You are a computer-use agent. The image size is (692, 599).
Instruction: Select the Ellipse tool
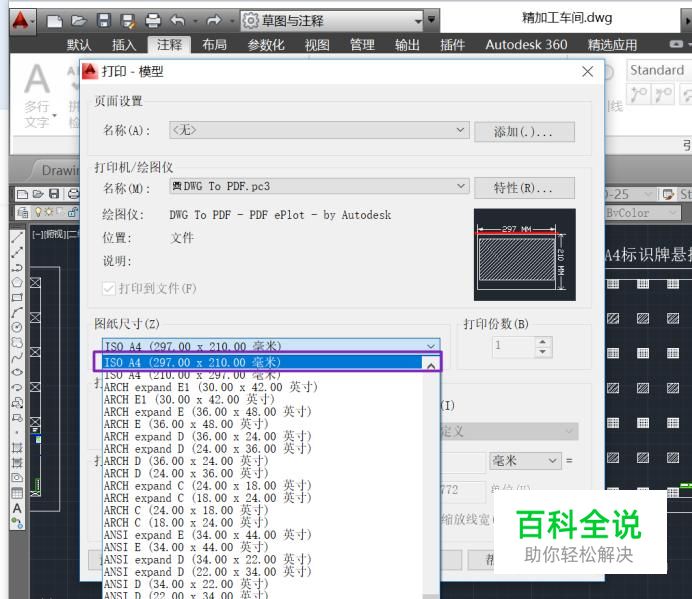tap(17, 372)
